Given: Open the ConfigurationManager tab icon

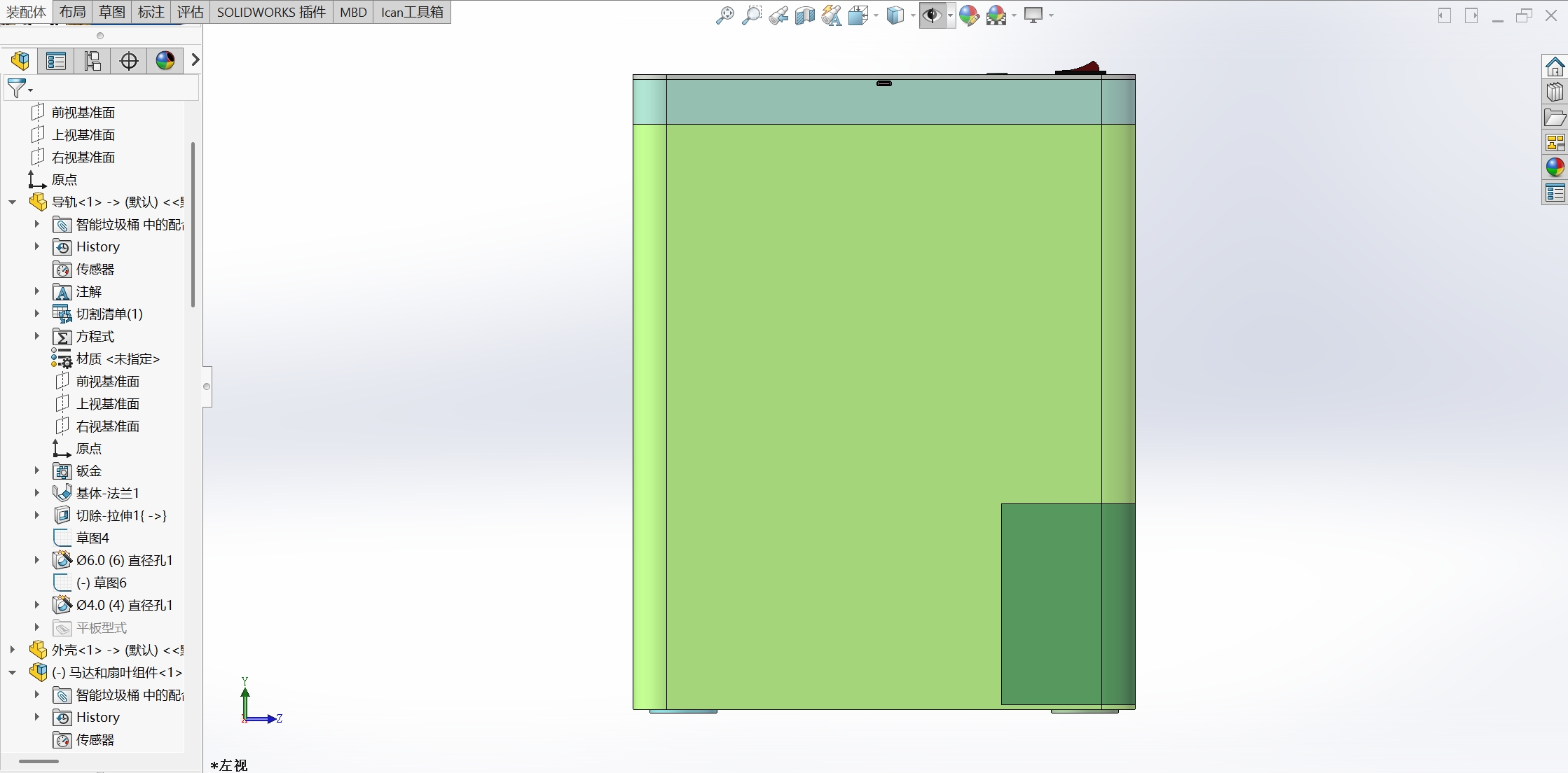Looking at the screenshot, I should [x=92, y=61].
